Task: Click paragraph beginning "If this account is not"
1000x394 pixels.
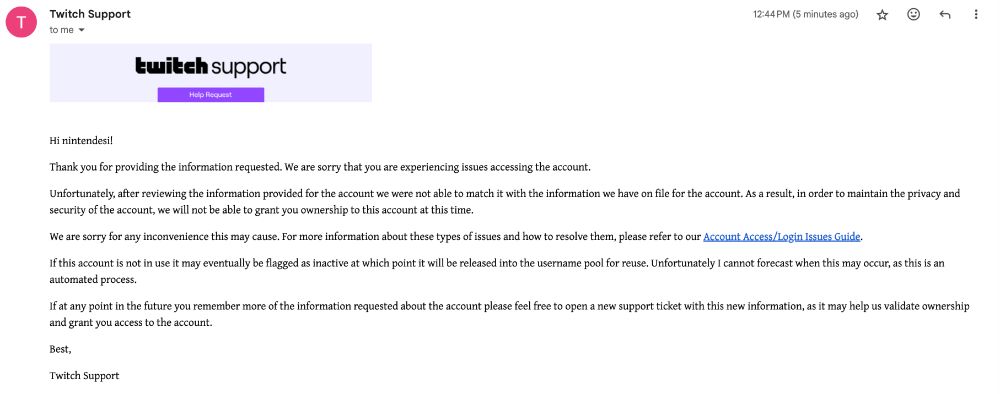Action: pyautogui.click(x=497, y=271)
